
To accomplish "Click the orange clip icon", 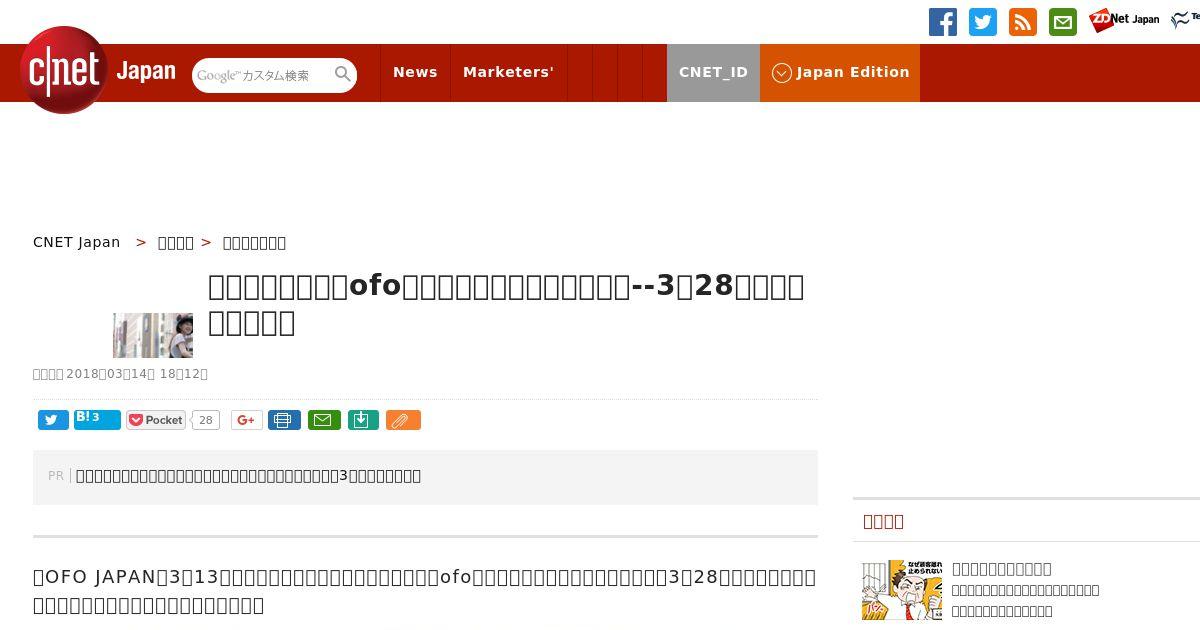I will (x=403, y=420).
